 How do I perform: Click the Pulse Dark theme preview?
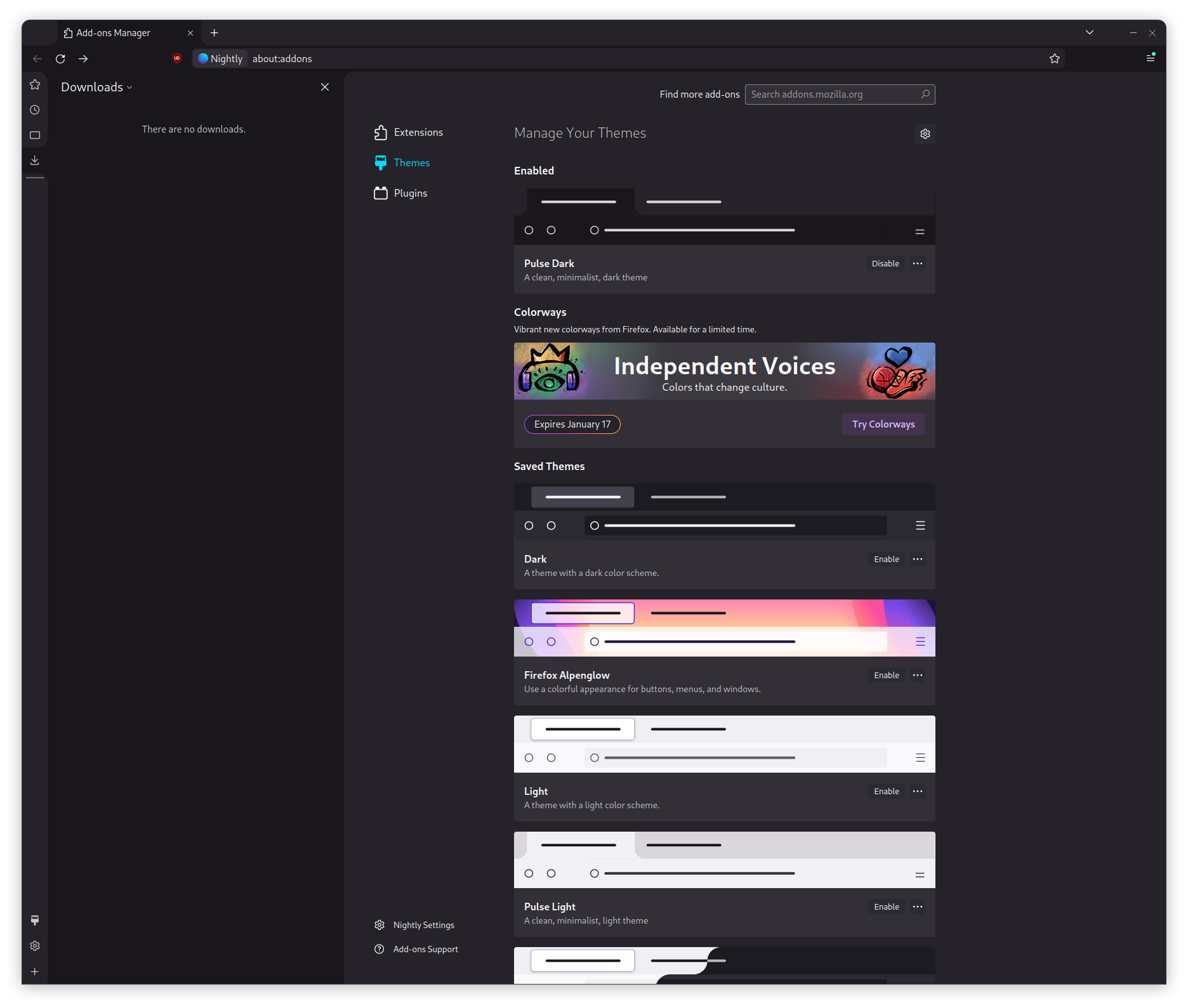click(x=724, y=216)
